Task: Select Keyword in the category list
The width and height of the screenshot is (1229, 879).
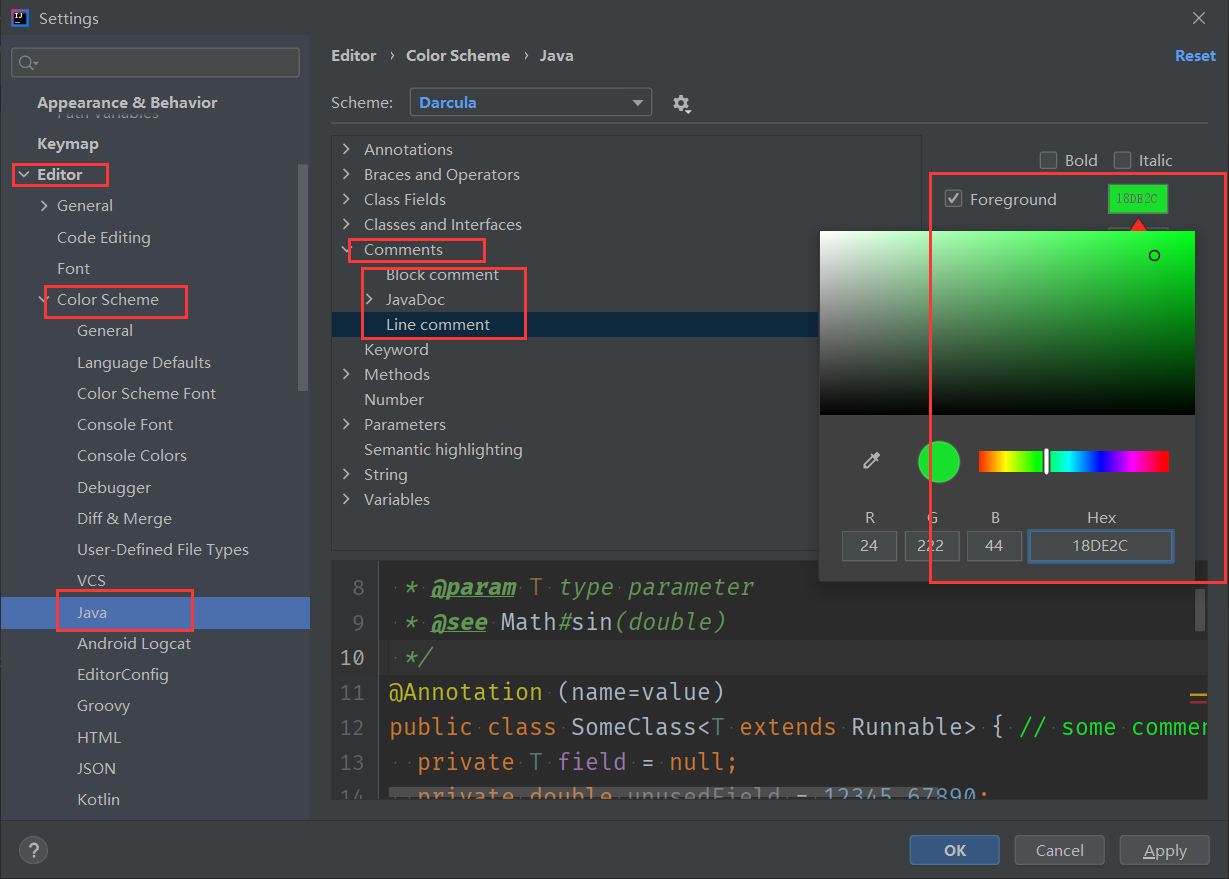Action: click(396, 349)
